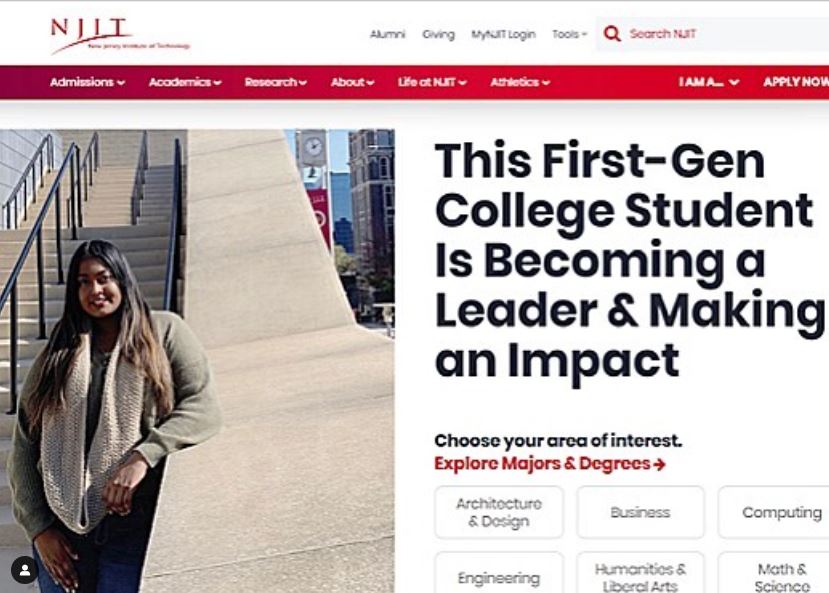
Task: Select the Business area button
Action: tap(640, 512)
